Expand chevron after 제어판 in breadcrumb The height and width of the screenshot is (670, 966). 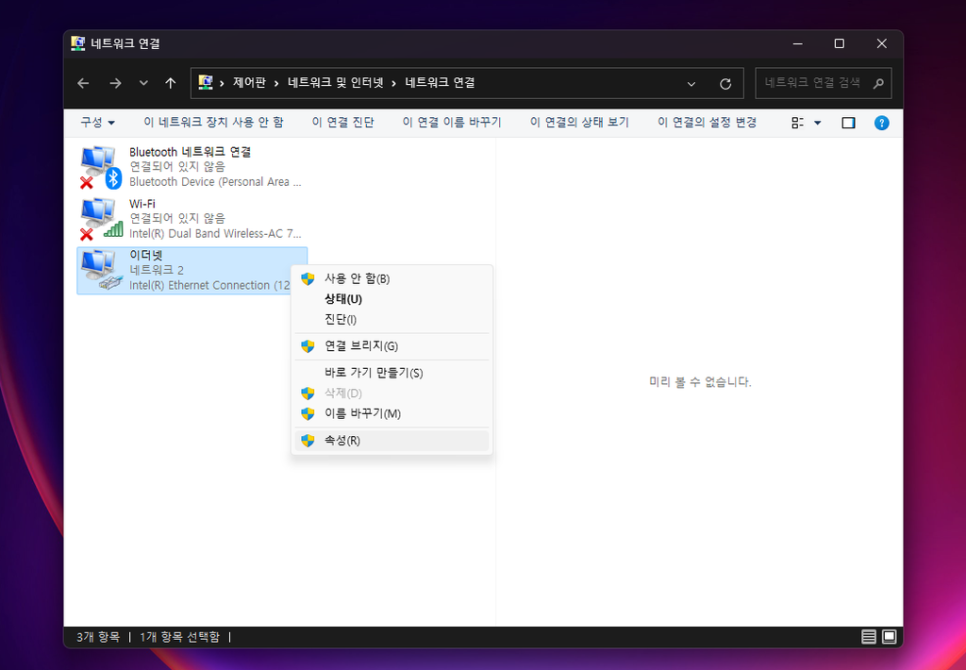(x=277, y=84)
